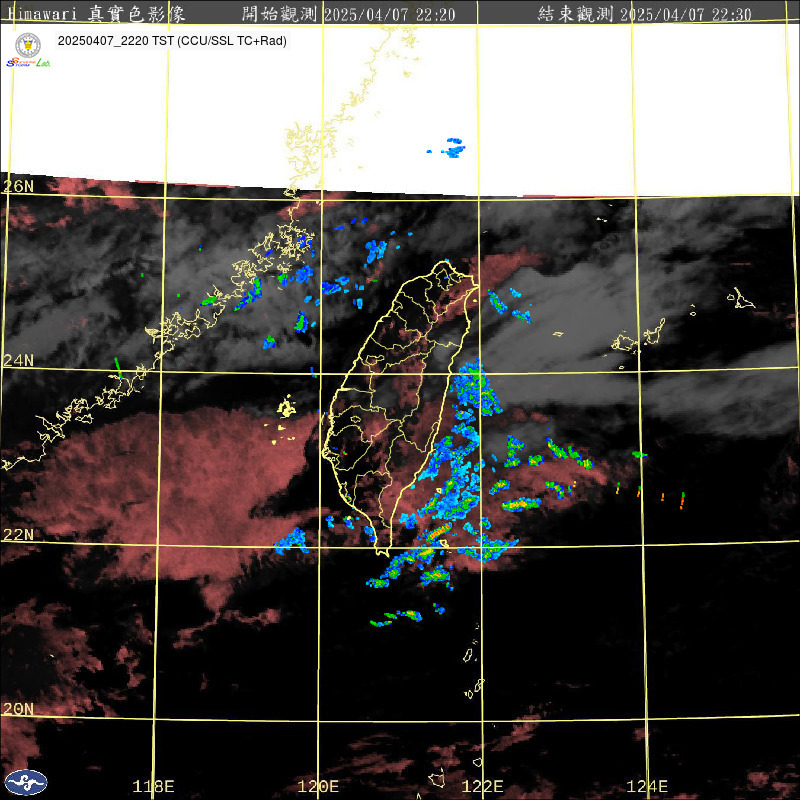Click the northern tip of Taiwan
This screenshot has height=800, width=800.
click(442, 266)
